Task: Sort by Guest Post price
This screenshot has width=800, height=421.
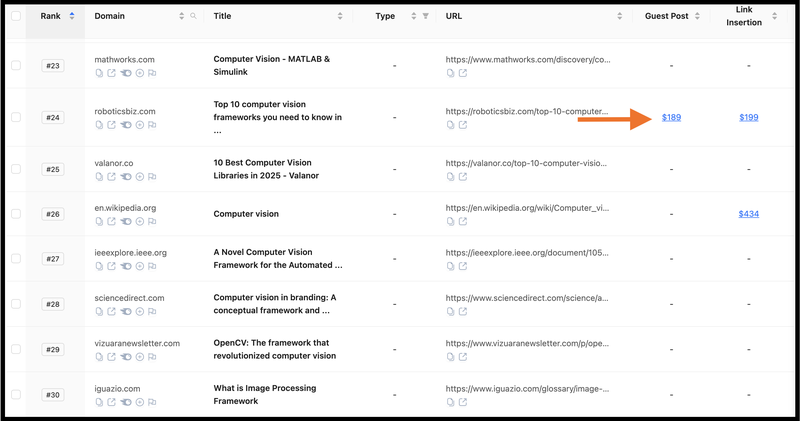Action: (697, 16)
